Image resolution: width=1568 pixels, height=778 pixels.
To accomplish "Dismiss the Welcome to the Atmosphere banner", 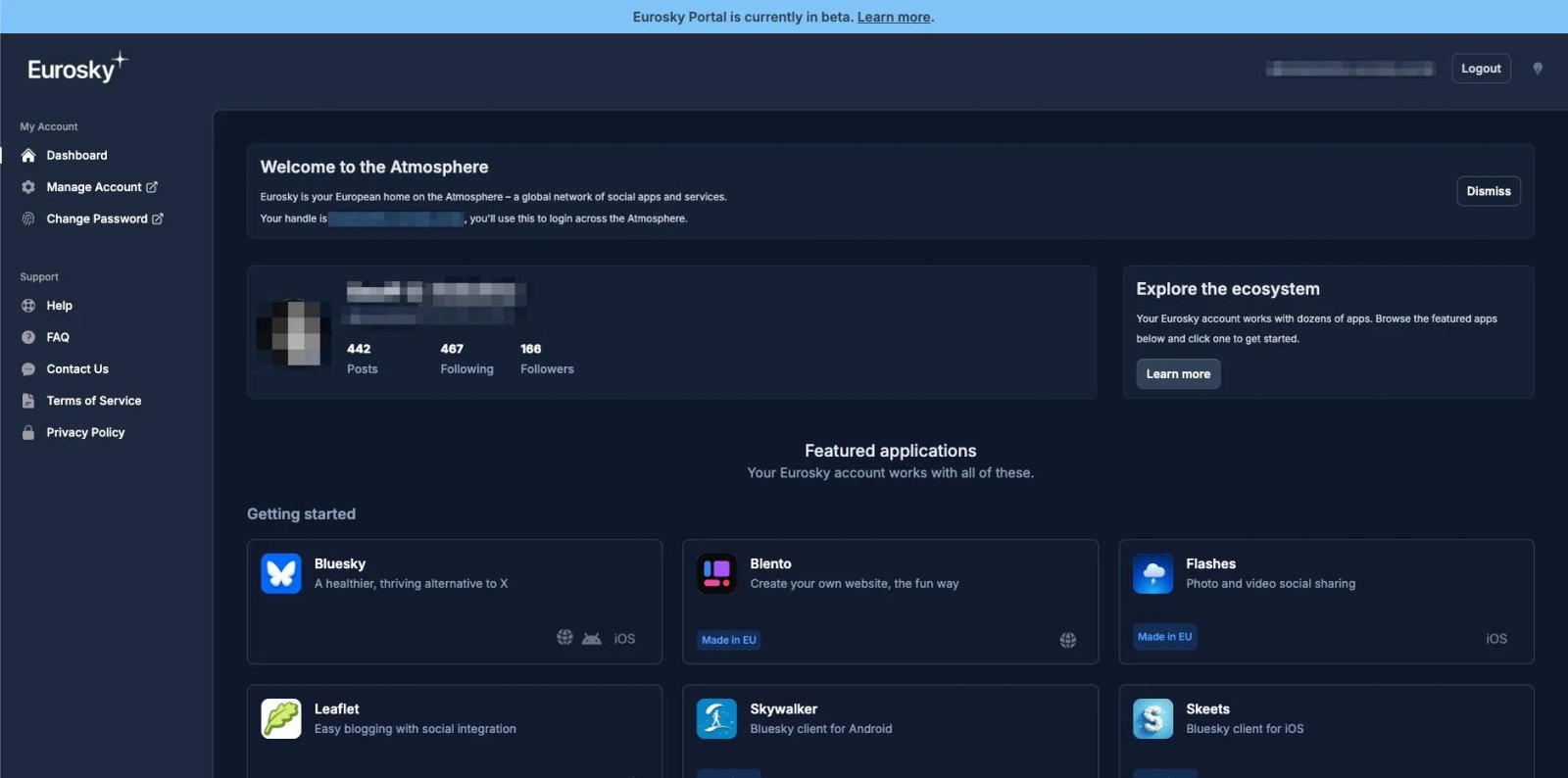I will coord(1488,191).
